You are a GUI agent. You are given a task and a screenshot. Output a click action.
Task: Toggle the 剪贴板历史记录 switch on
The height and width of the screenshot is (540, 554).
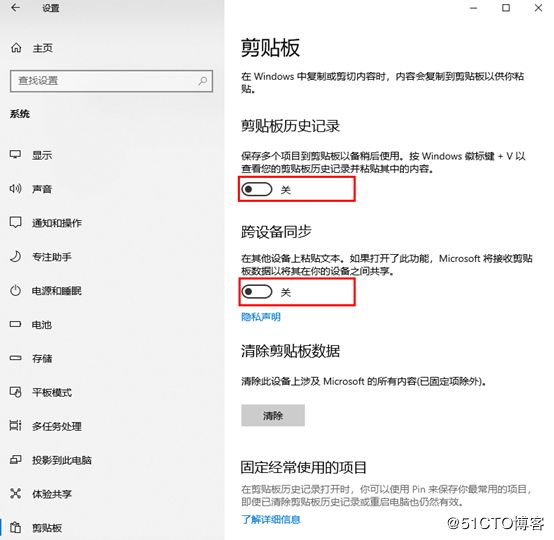click(257, 189)
